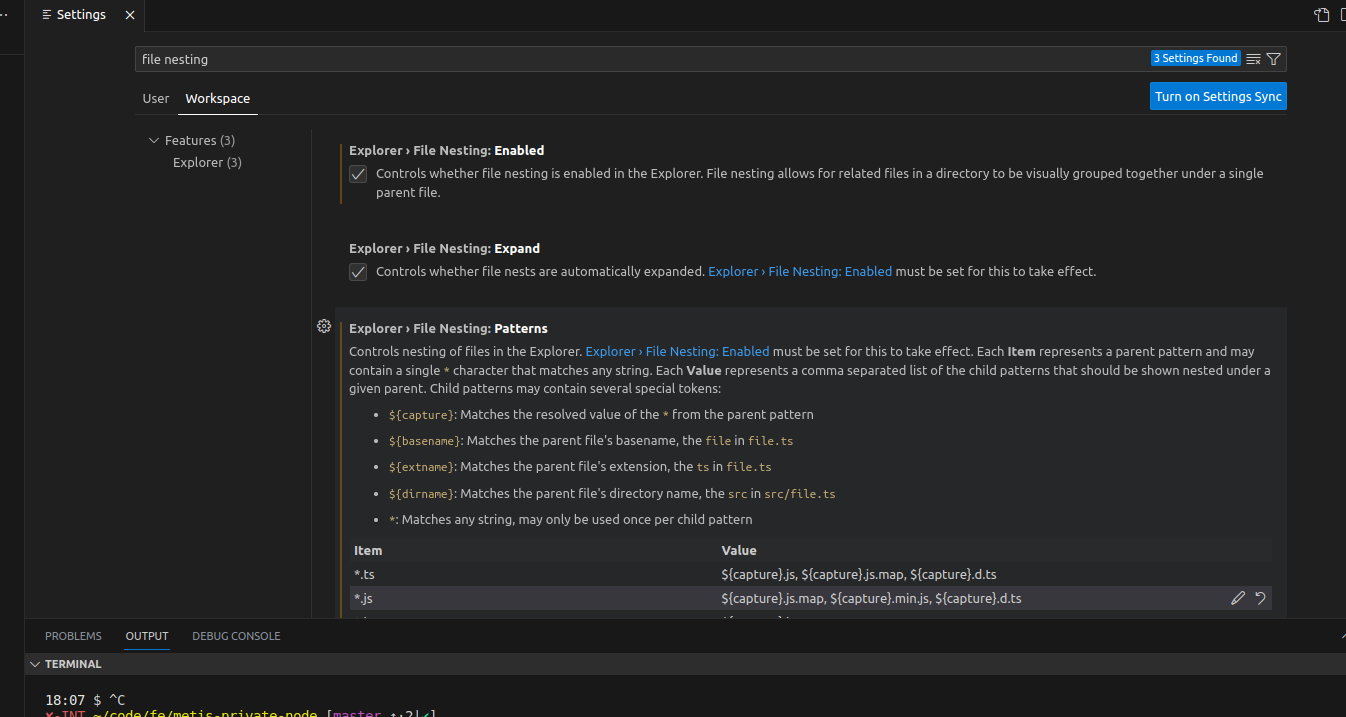Click the Open Settings (JSON) icon
1346x717 pixels.
[x=1322, y=15]
